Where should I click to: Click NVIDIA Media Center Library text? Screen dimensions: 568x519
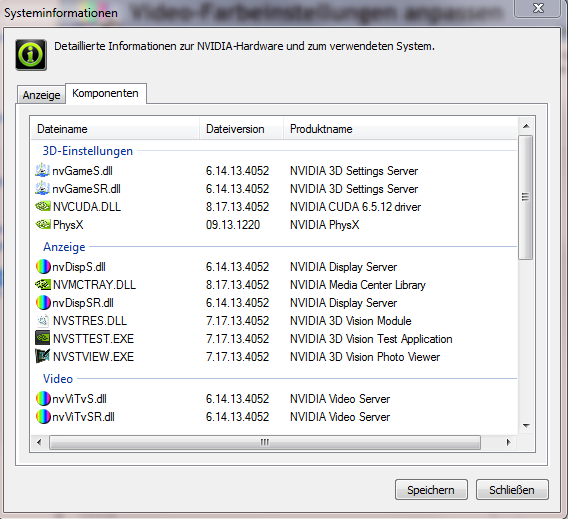pyautogui.click(x=358, y=285)
